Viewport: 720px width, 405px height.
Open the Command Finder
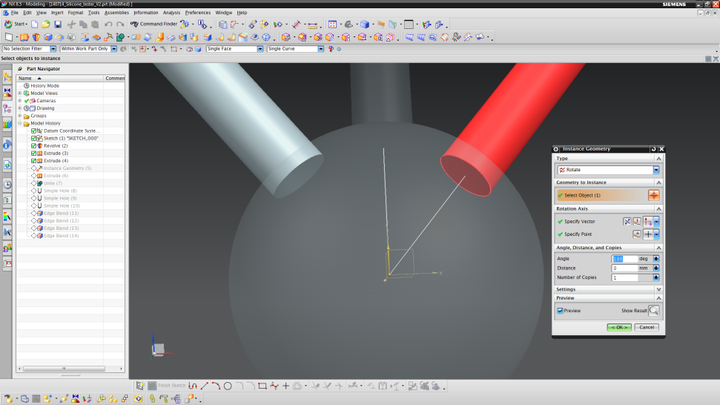coord(154,24)
